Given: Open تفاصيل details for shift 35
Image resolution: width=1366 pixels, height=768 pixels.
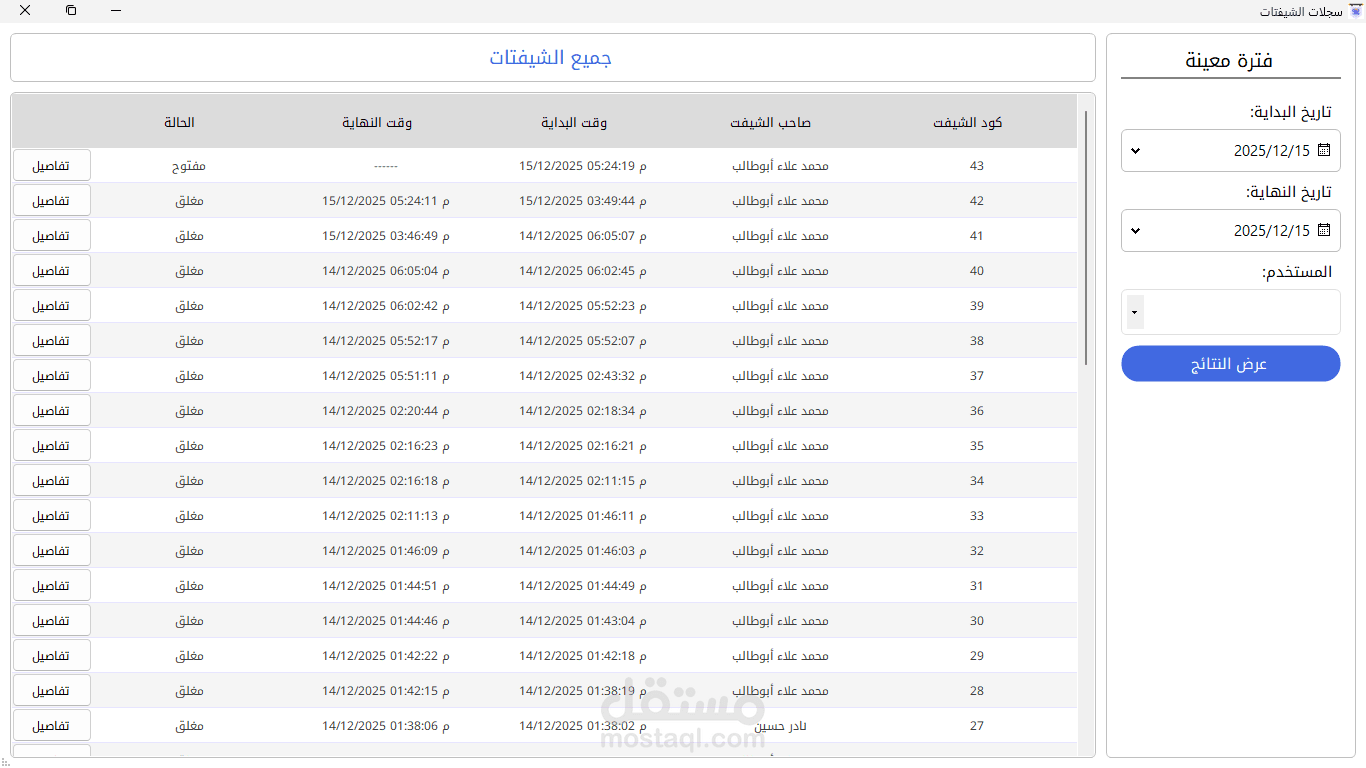Looking at the screenshot, I should 52,446.
